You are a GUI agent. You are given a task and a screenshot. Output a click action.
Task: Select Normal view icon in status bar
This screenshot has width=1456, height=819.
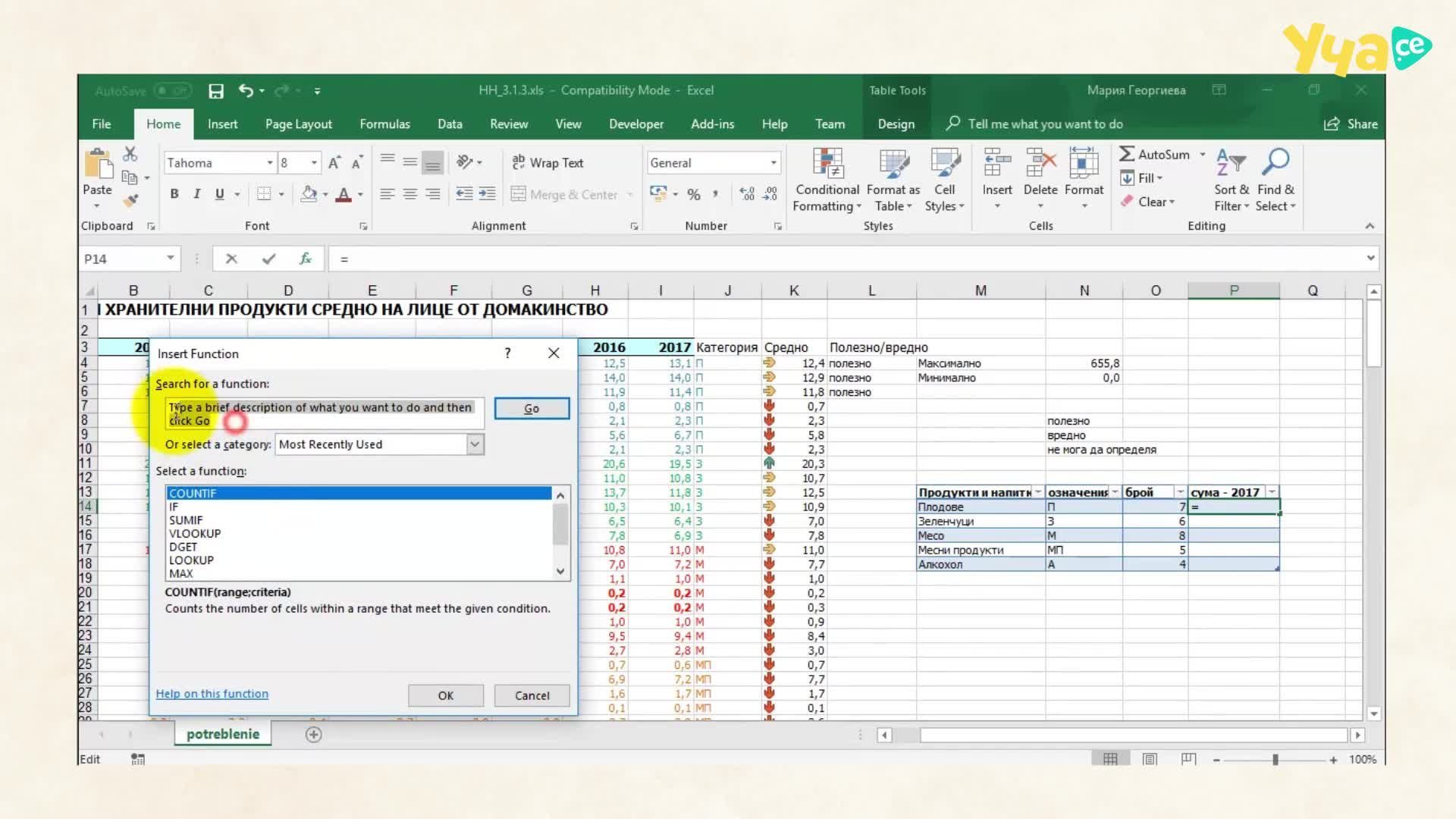pyautogui.click(x=1110, y=759)
